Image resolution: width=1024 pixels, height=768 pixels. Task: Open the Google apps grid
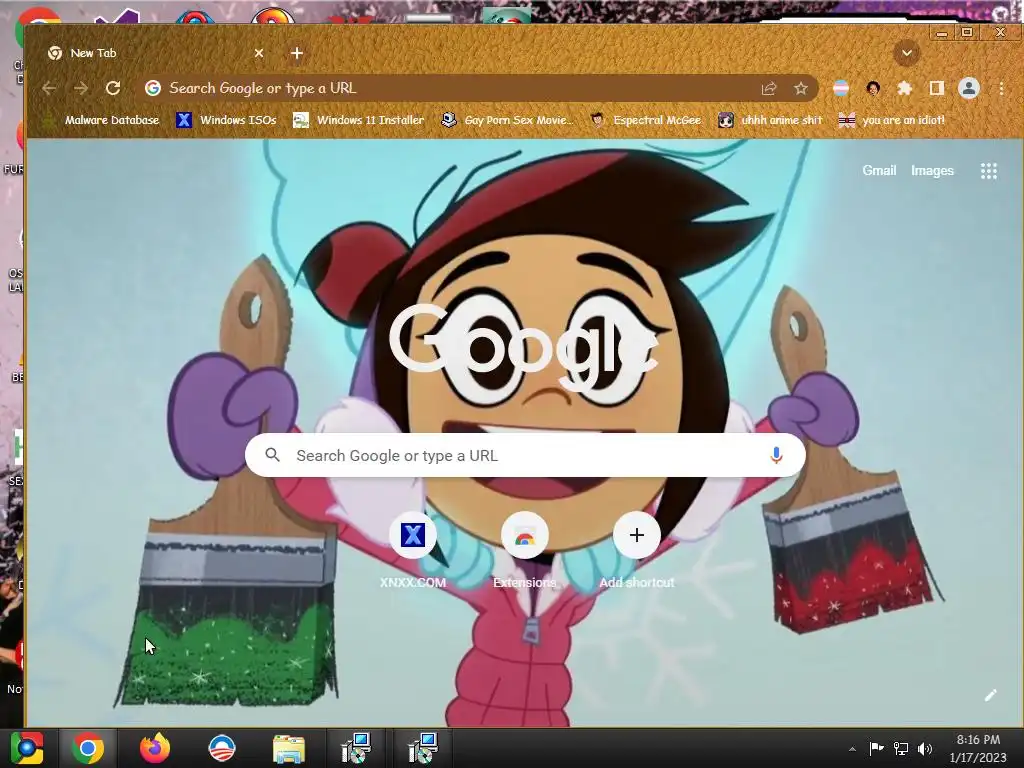989,171
